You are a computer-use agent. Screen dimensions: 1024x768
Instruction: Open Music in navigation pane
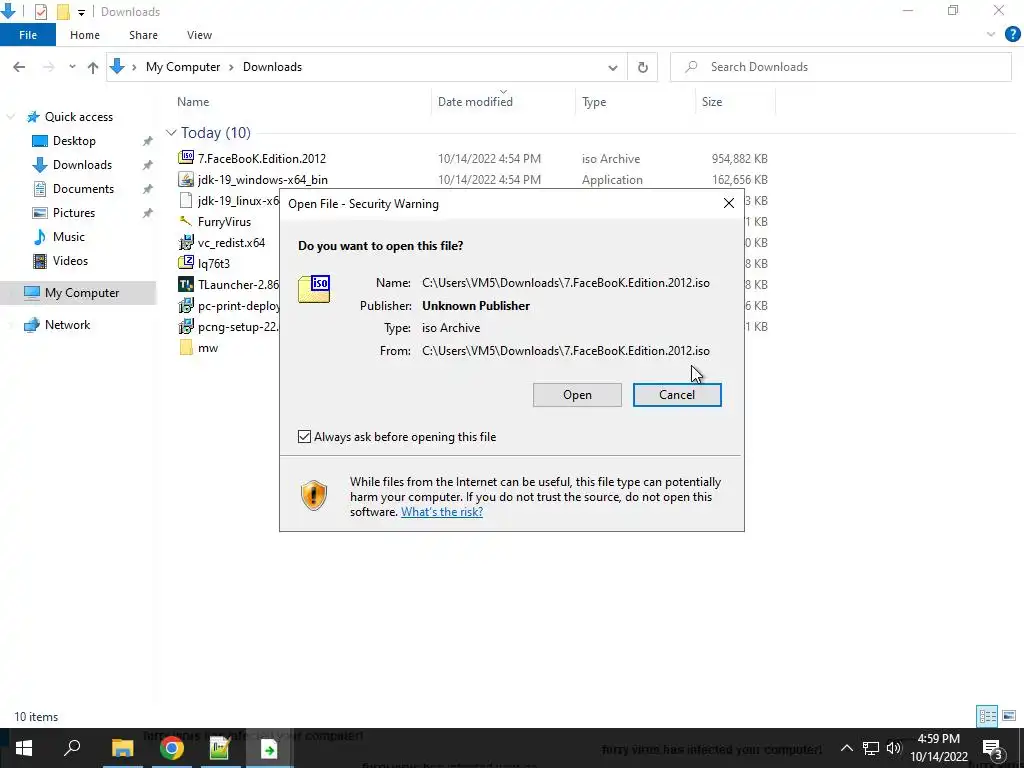69,237
